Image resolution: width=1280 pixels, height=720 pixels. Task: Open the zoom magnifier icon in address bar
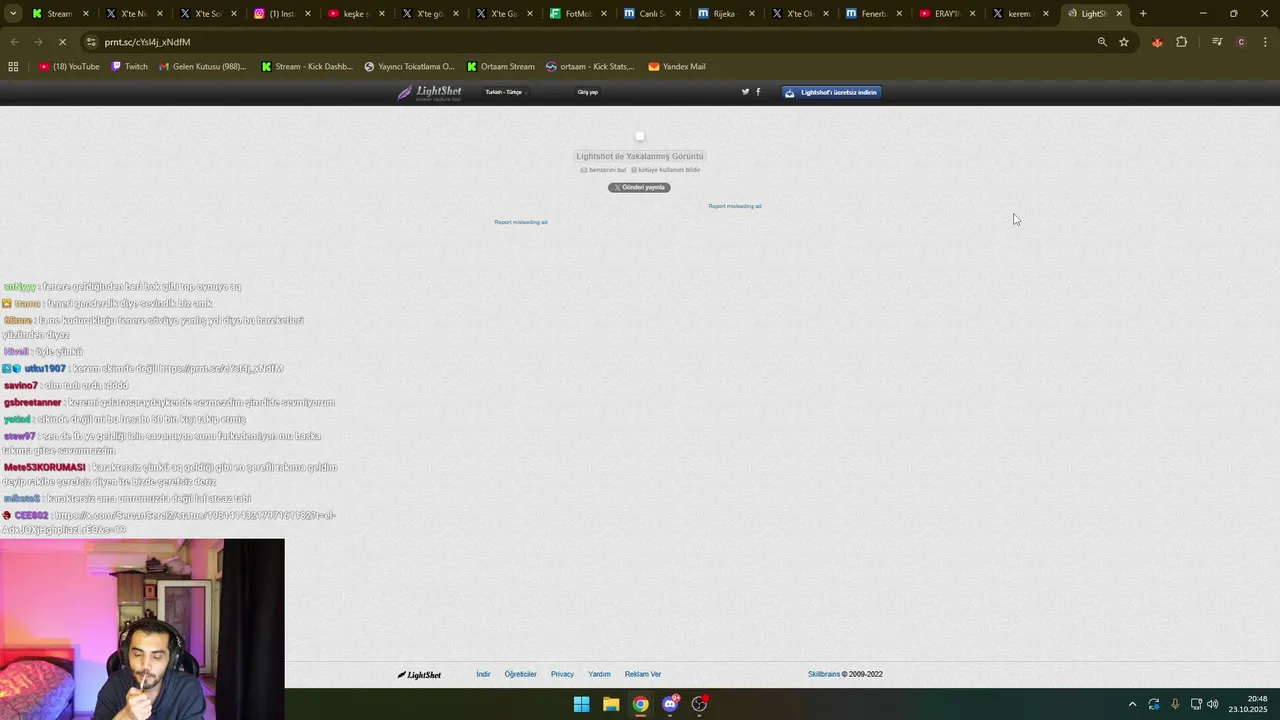1102,42
